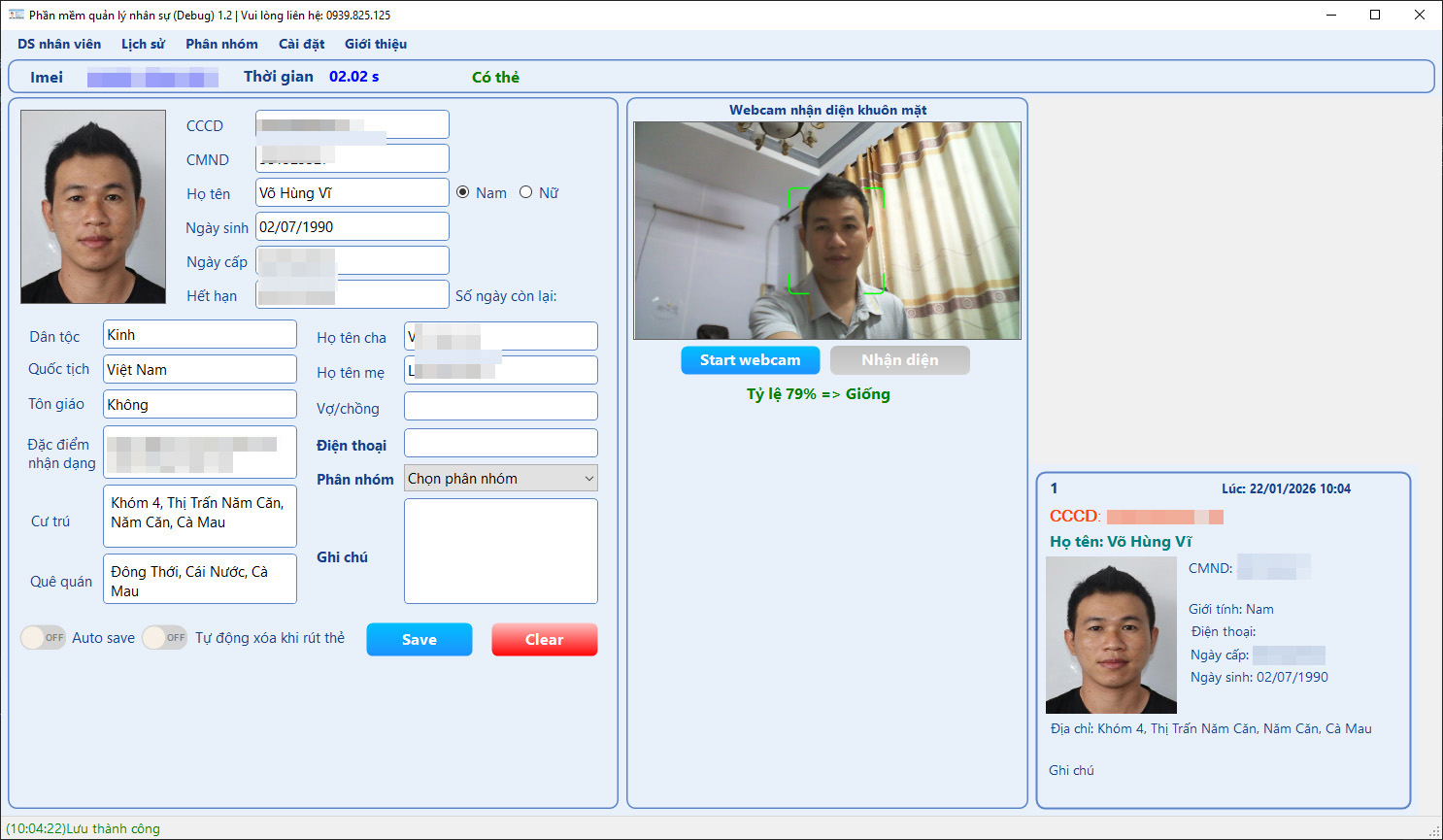This screenshot has height=840, width=1443.
Task: Open the Phân nhóm menu
Action: 221,44
